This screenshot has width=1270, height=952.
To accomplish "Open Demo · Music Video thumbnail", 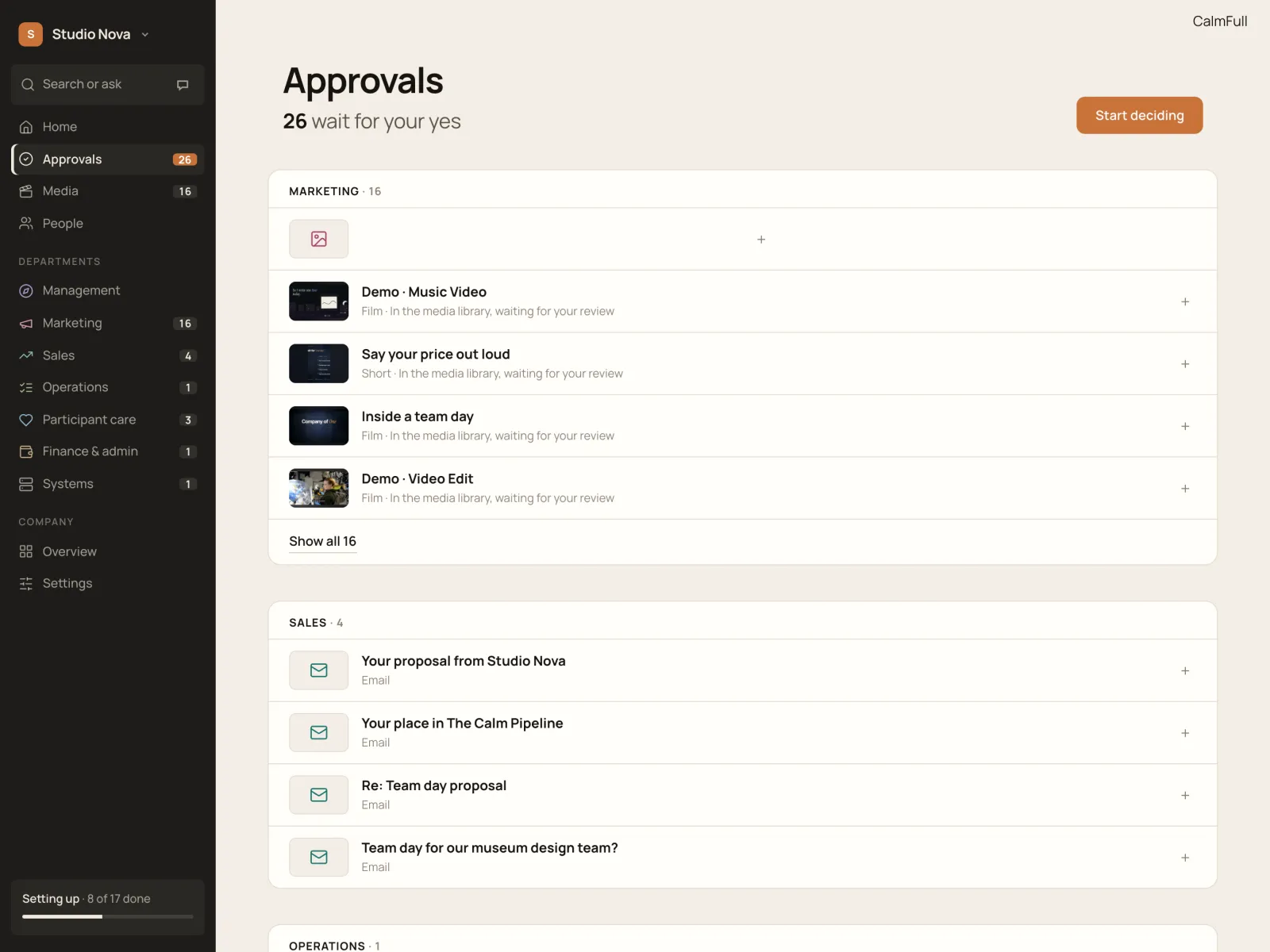I will click(x=318, y=301).
